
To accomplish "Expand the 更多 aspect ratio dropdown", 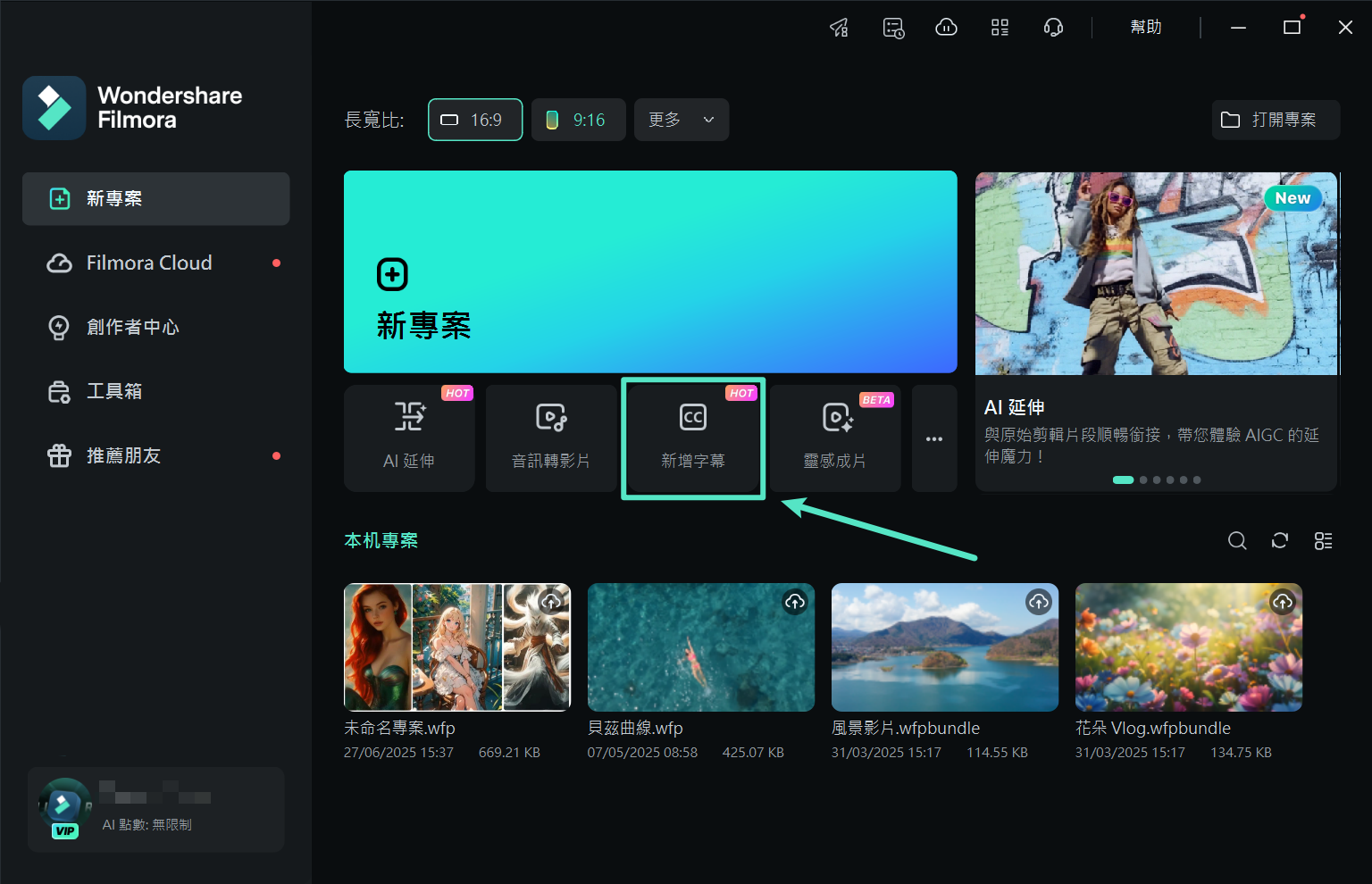I will point(682,120).
